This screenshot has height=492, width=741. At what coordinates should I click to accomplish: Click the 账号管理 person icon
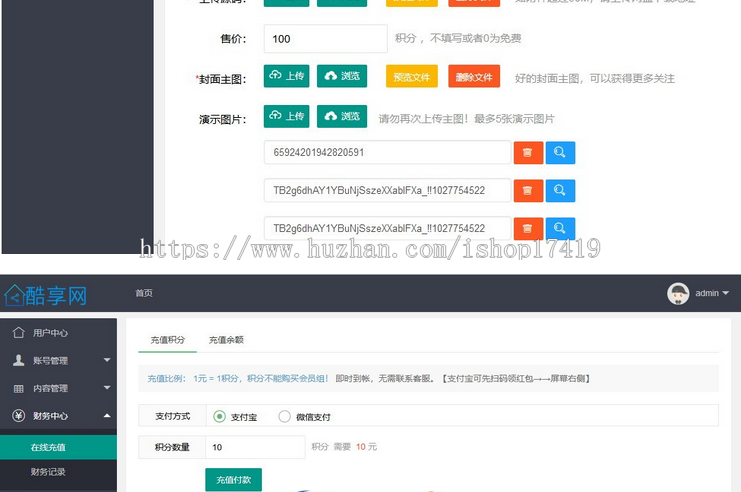[18, 360]
